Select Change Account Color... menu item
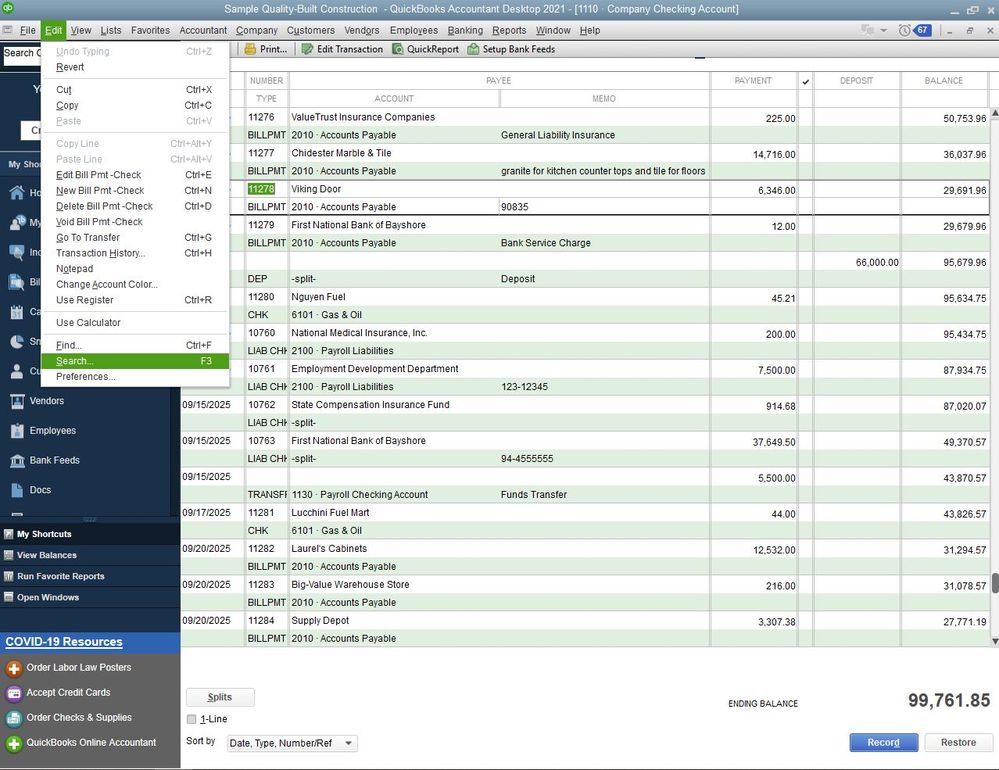This screenshot has height=770, width=999. pos(134,284)
